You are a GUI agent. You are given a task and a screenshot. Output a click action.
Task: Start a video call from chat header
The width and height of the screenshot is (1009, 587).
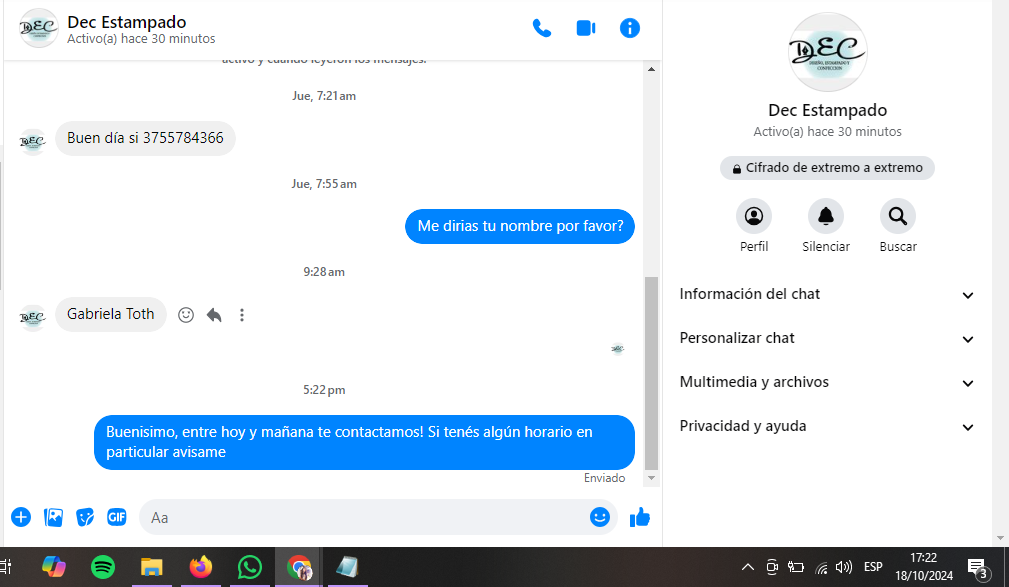pos(586,28)
